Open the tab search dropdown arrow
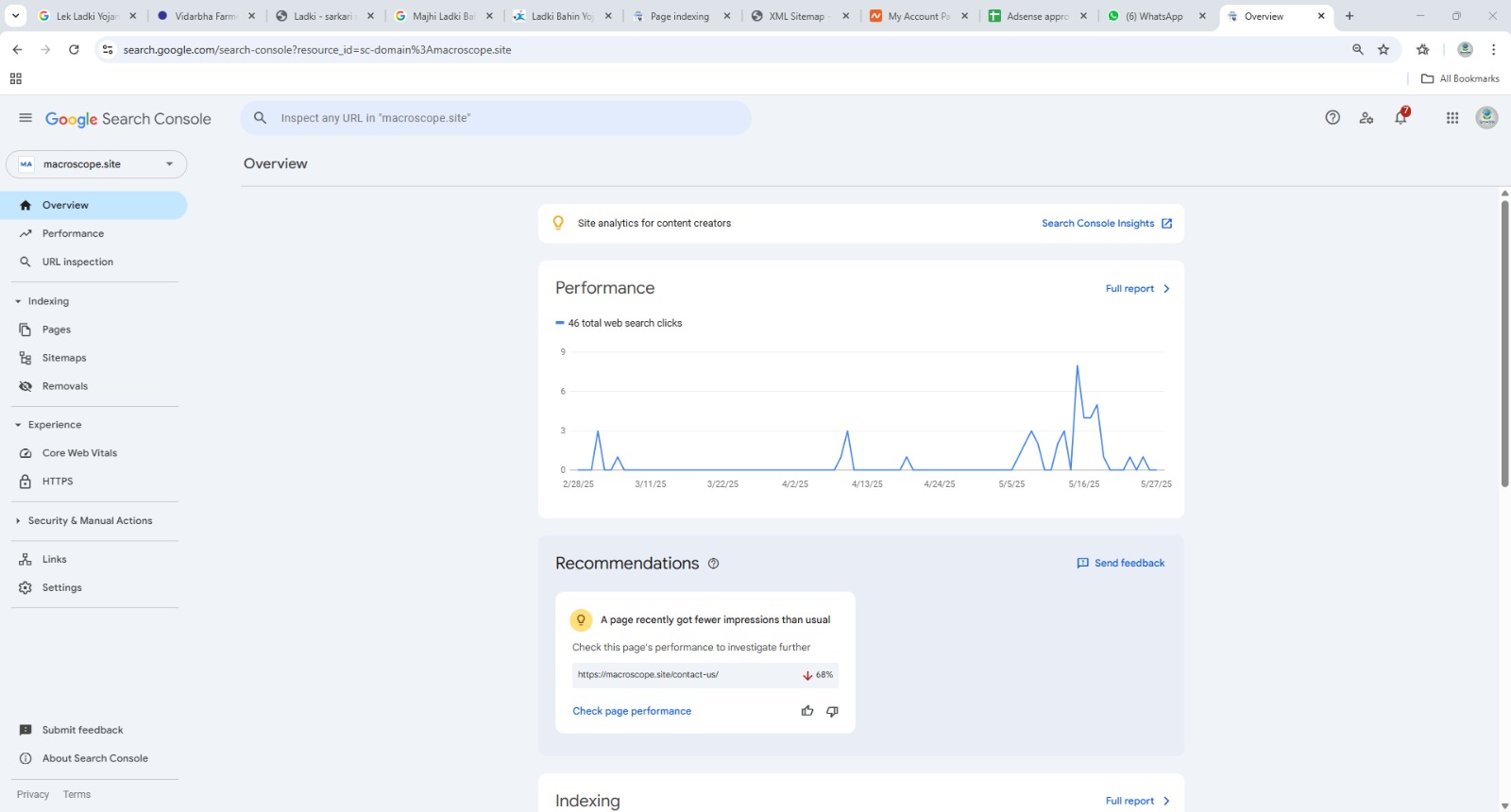 pyautogui.click(x=15, y=16)
